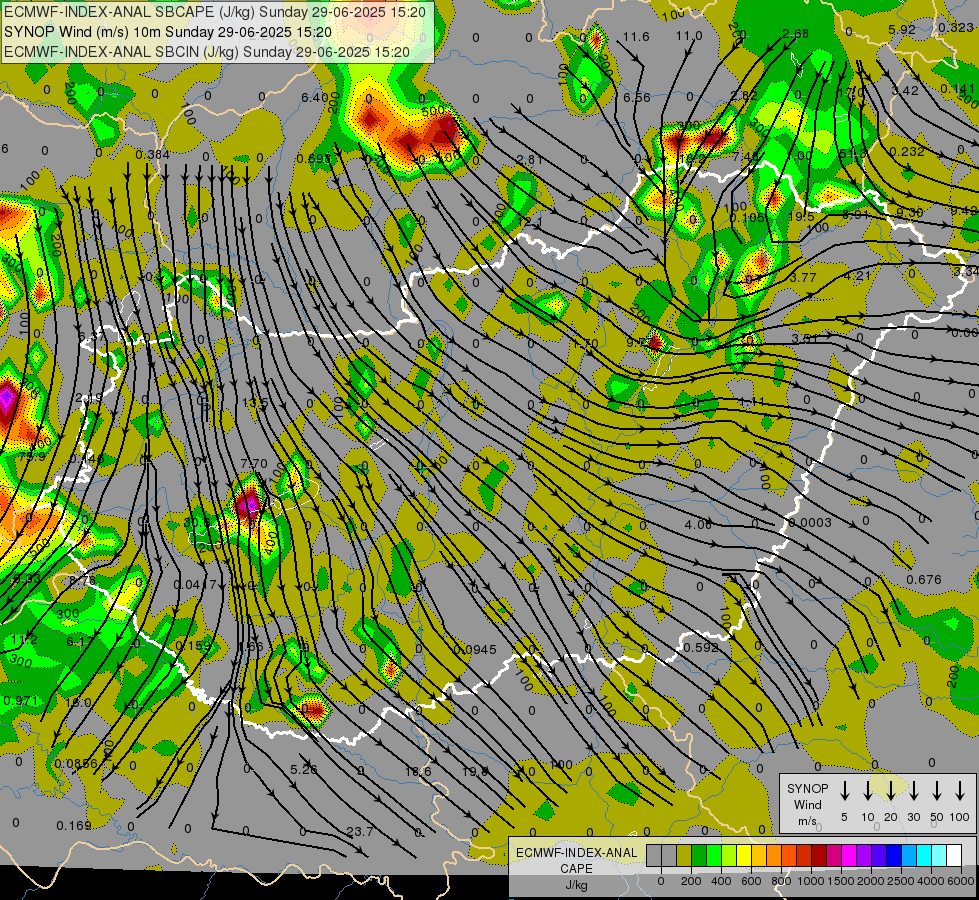979x900 pixels.
Task: Click the 6000 tick label on CAPE scale
Action: (x=960, y=881)
